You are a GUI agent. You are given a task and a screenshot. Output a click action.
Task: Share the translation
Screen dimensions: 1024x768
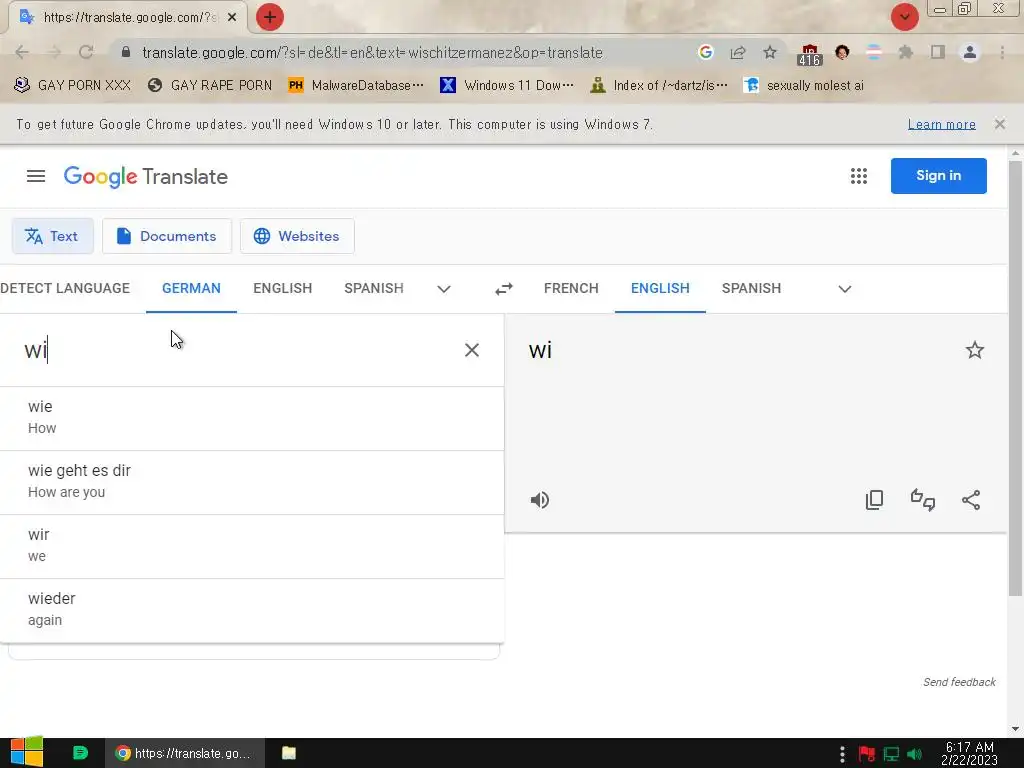pyautogui.click(x=971, y=500)
